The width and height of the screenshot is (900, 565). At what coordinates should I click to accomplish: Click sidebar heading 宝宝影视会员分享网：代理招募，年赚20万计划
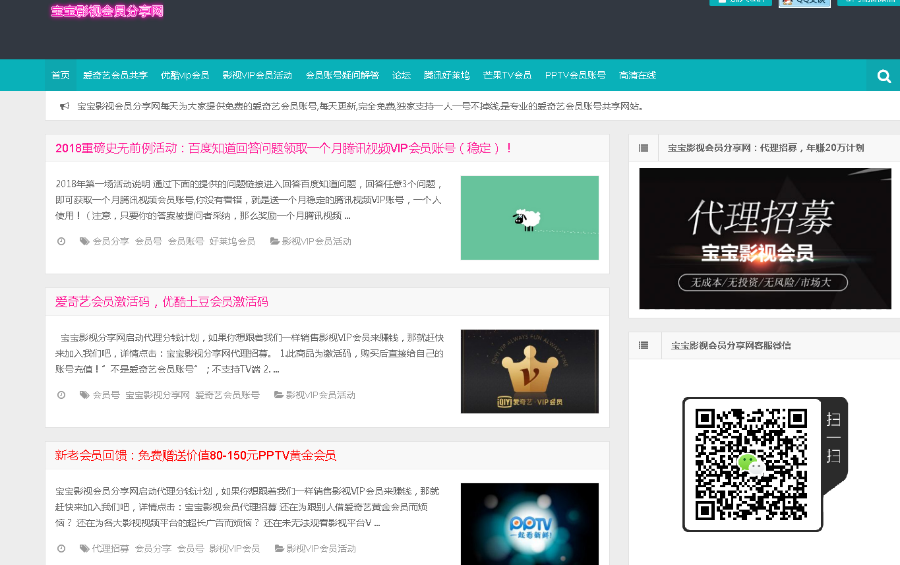(x=766, y=148)
